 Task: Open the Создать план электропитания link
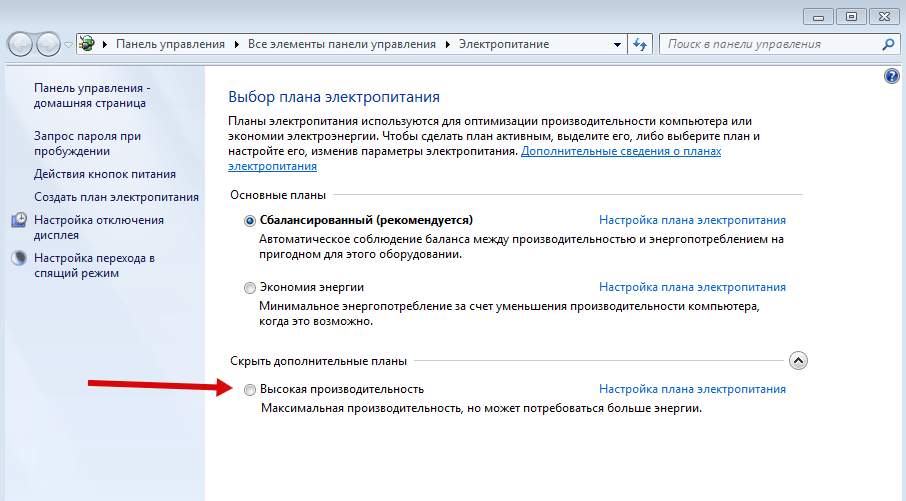pyautogui.click(x=116, y=198)
